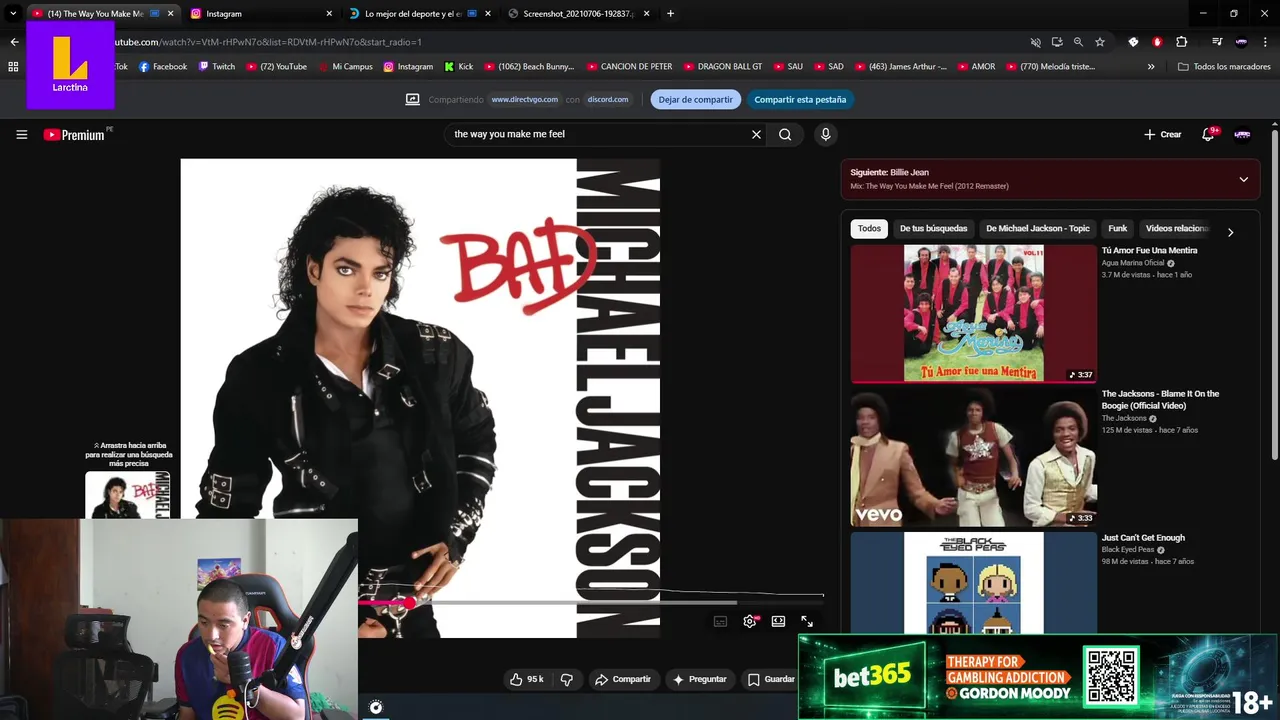Viewport: 1280px width, 720px height.
Task: Open the YouTube account avatar menu
Action: click(1242, 134)
